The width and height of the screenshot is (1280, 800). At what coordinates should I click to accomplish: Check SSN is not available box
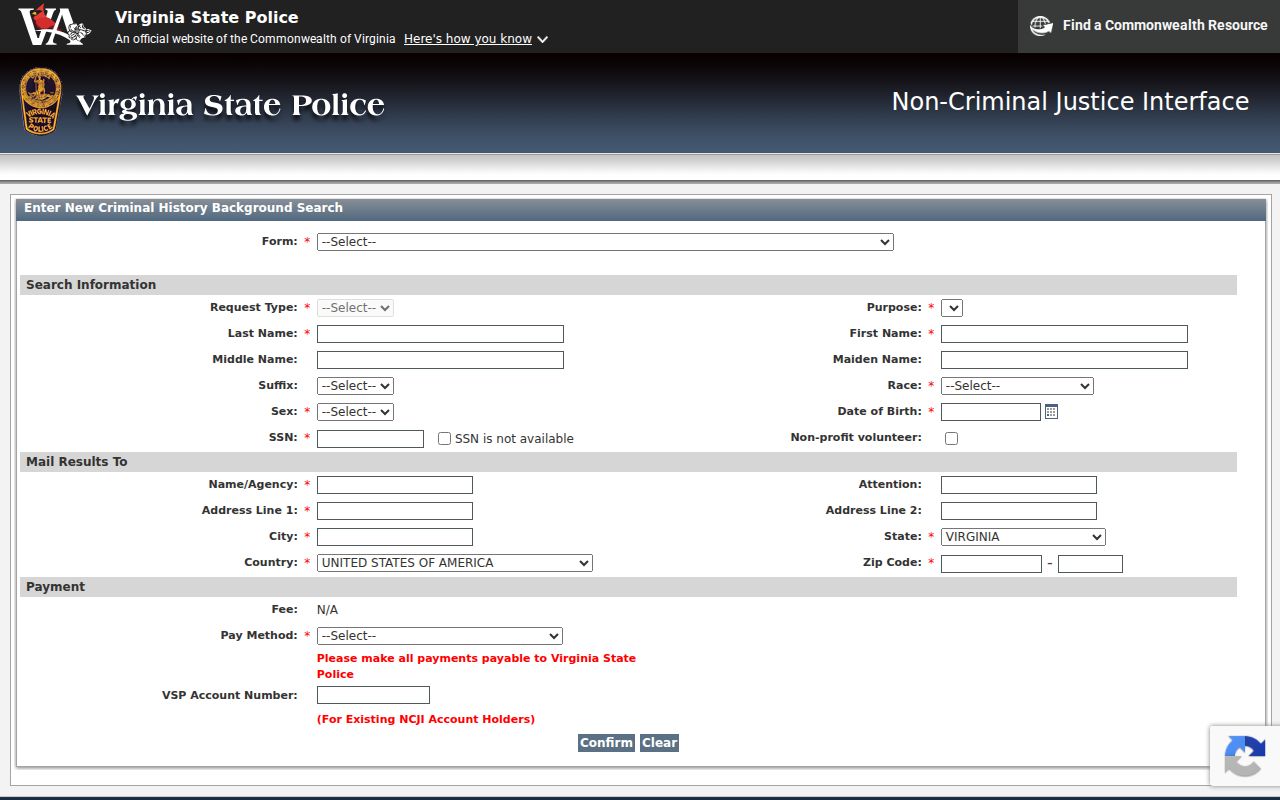445,438
